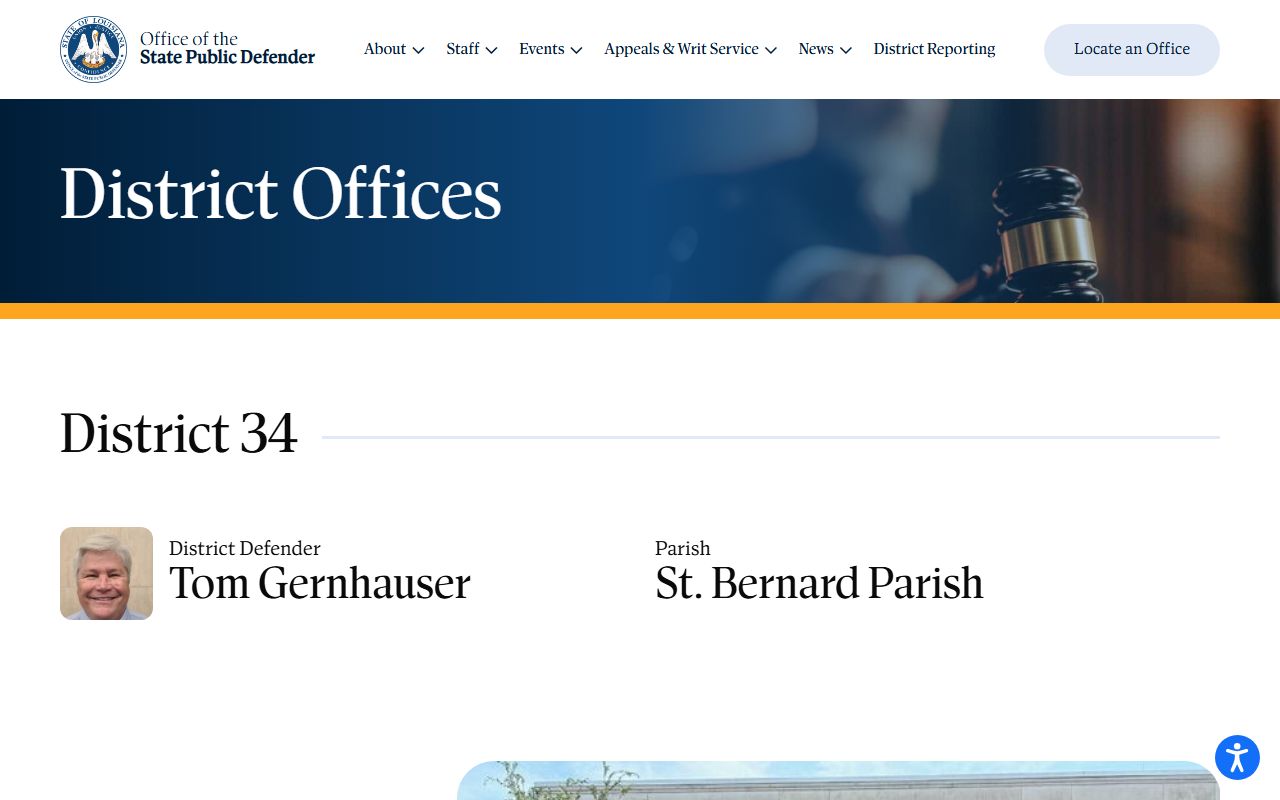Expand the News menu chevron
Viewport: 1280px width, 800px height.
tap(845, 50)
